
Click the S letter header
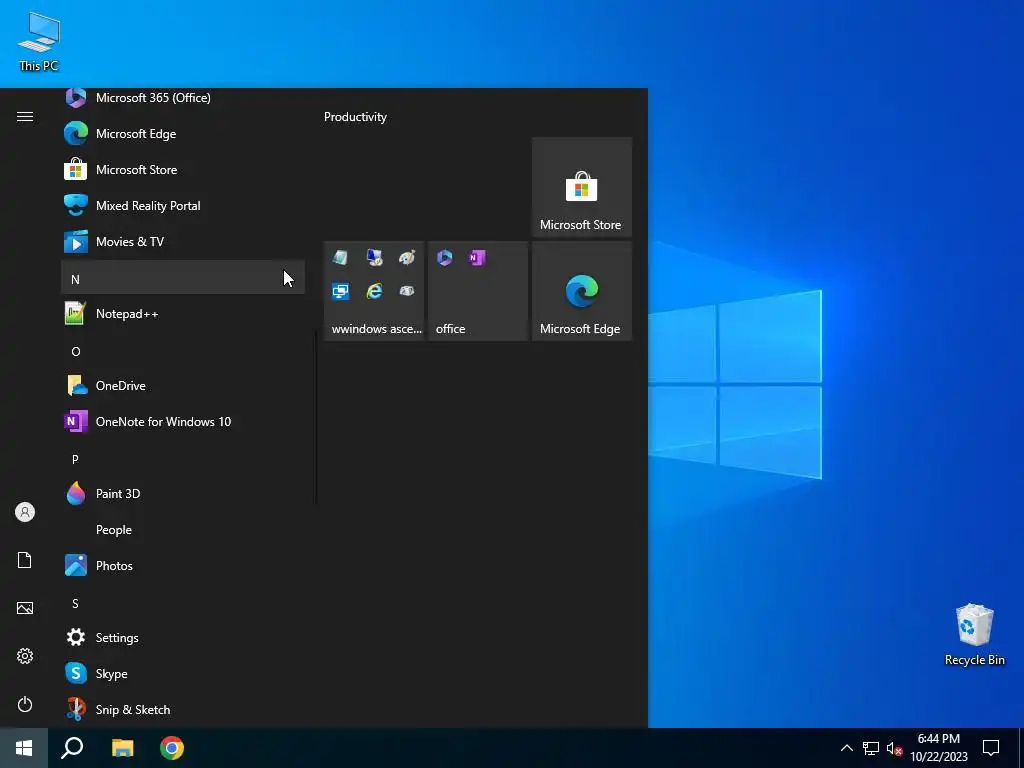(x=183, y=601)
